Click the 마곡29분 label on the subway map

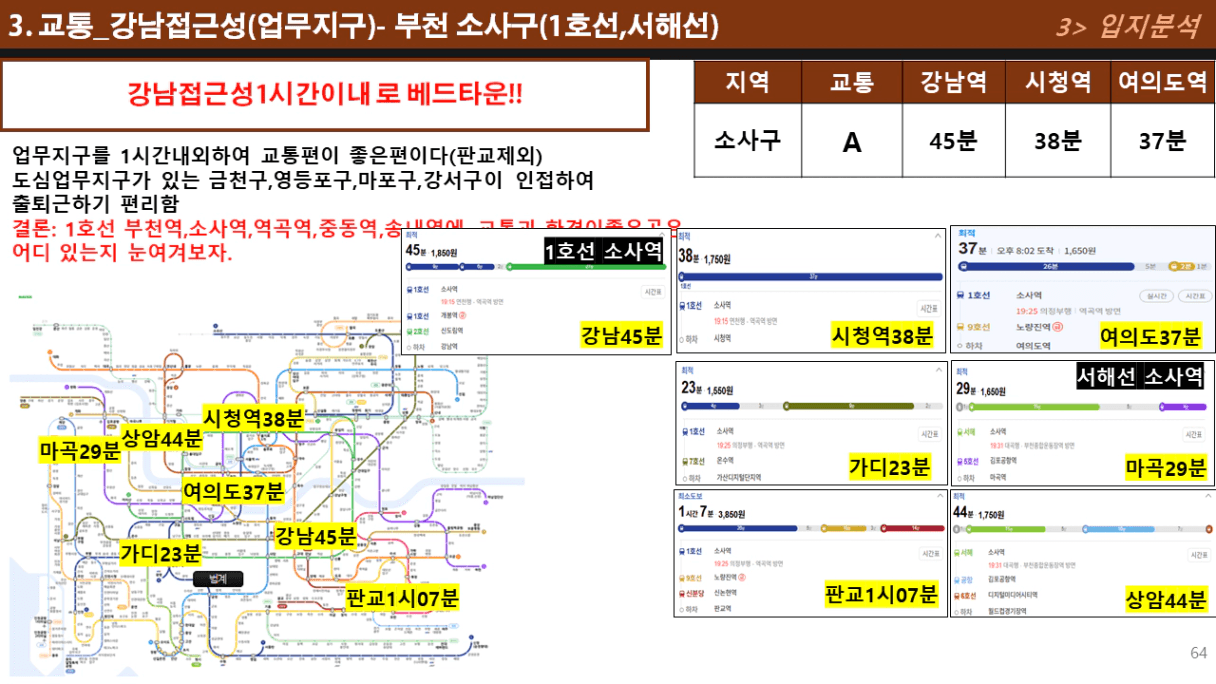tap(80, 451)
